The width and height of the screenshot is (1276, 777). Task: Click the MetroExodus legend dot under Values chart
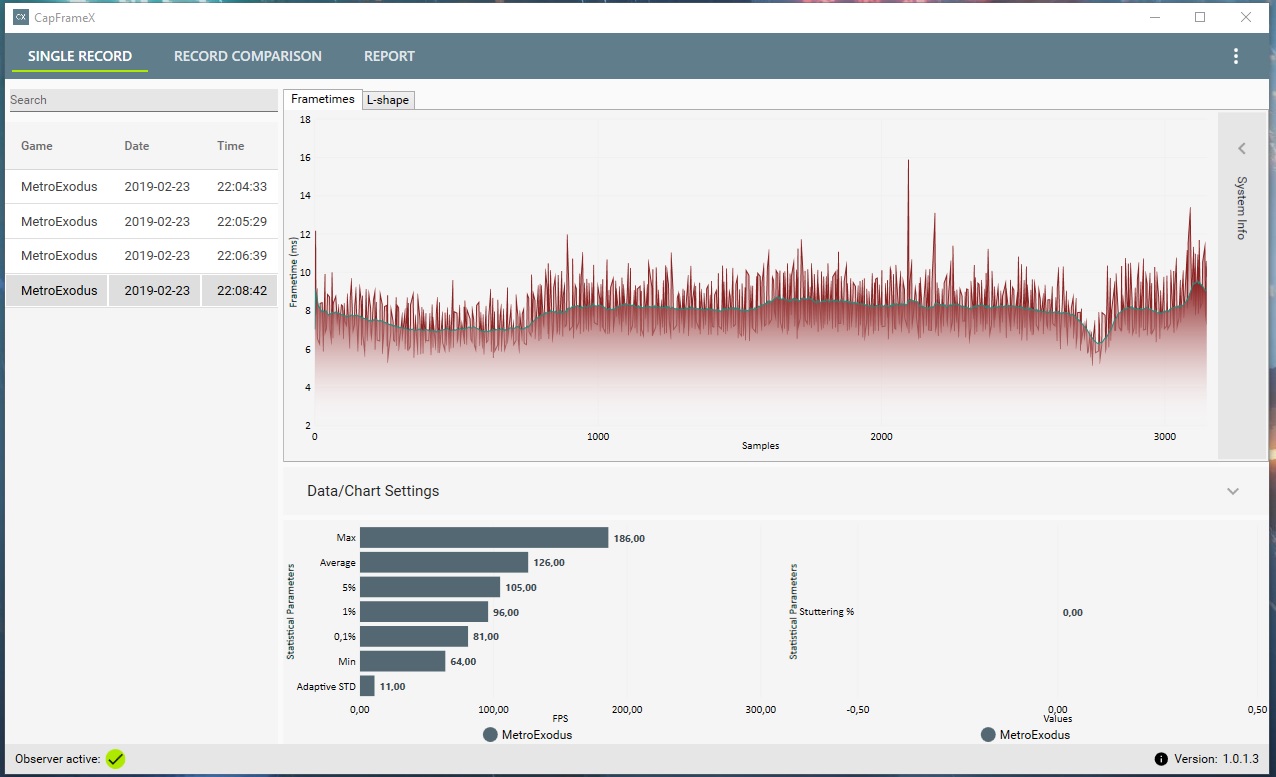coord(988,735)
